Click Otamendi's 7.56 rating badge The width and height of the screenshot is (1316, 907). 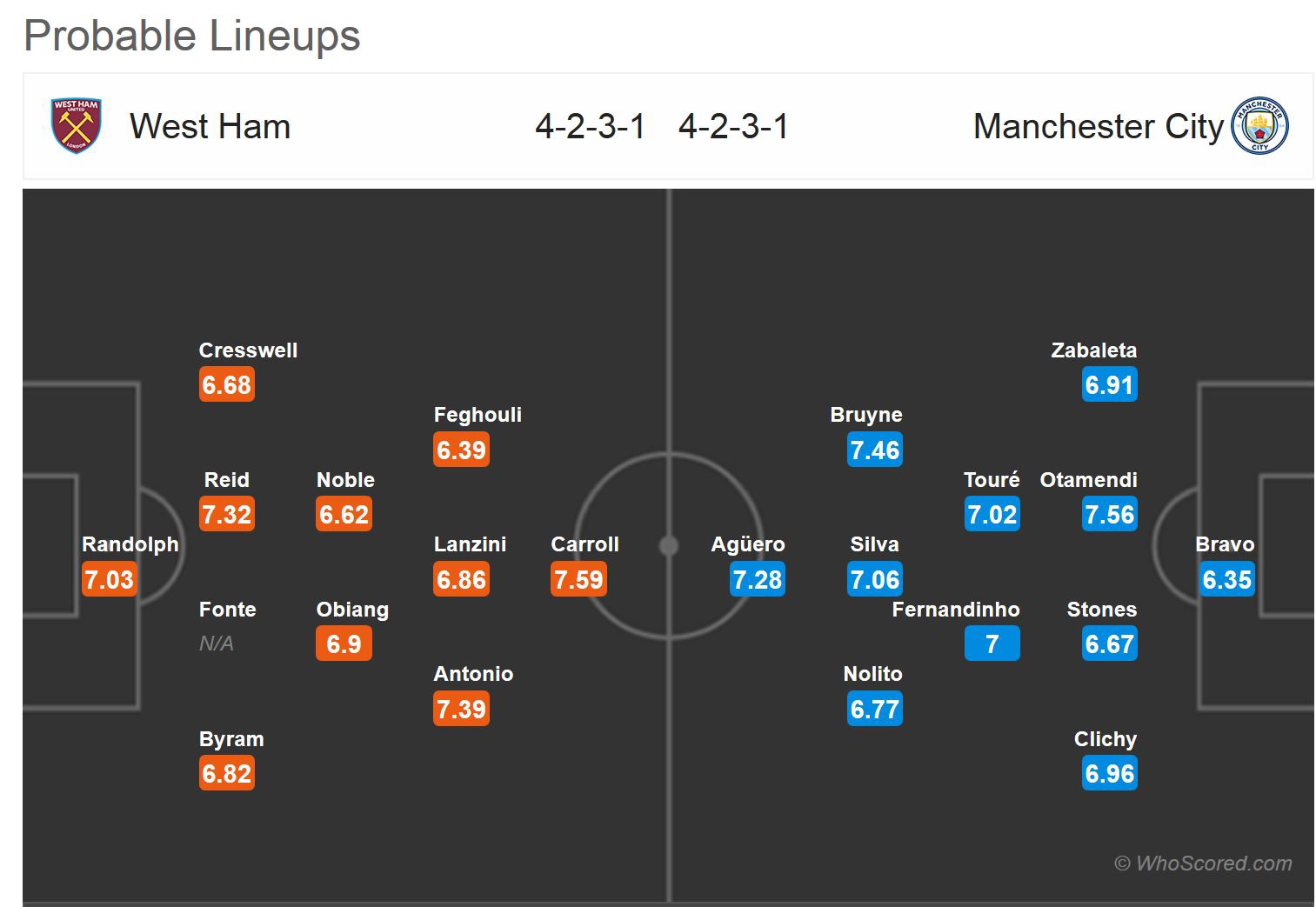1109,514
